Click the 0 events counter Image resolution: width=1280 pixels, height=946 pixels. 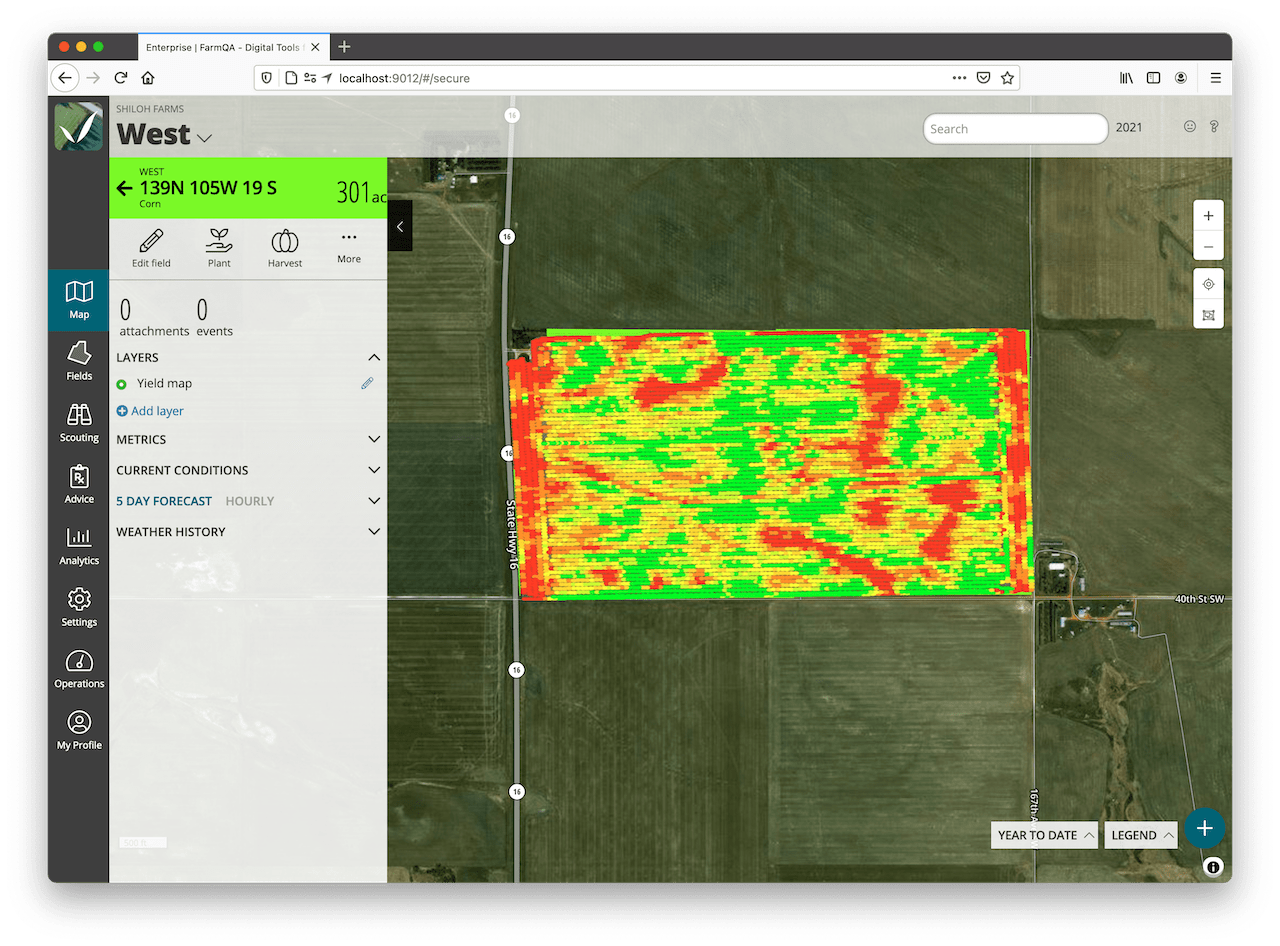tap(214, 317)
